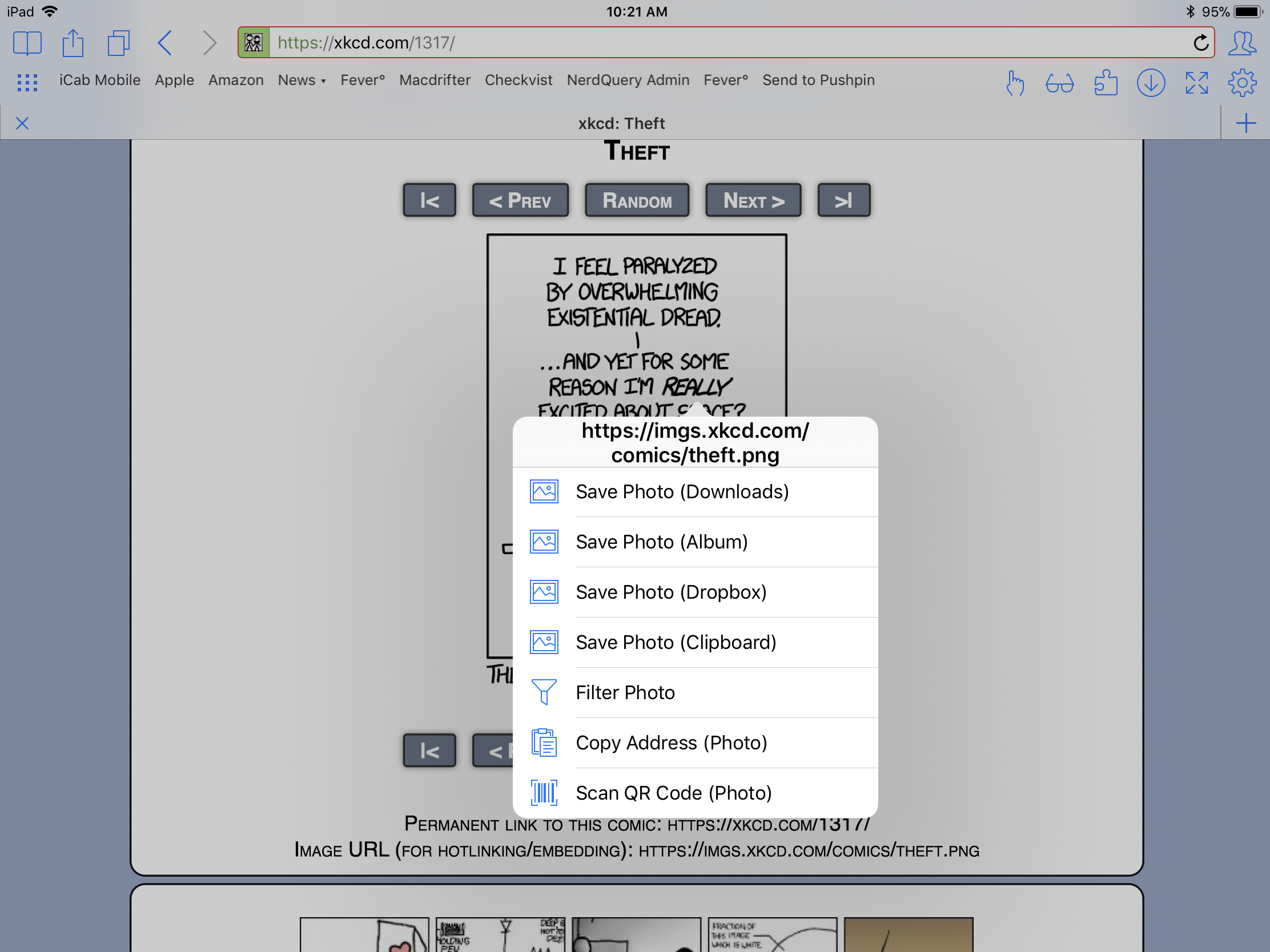Image resolution: width=1270 pixels, height=952 pixels.
Task: Add a new tab with plus
Action: point(1246,123)
